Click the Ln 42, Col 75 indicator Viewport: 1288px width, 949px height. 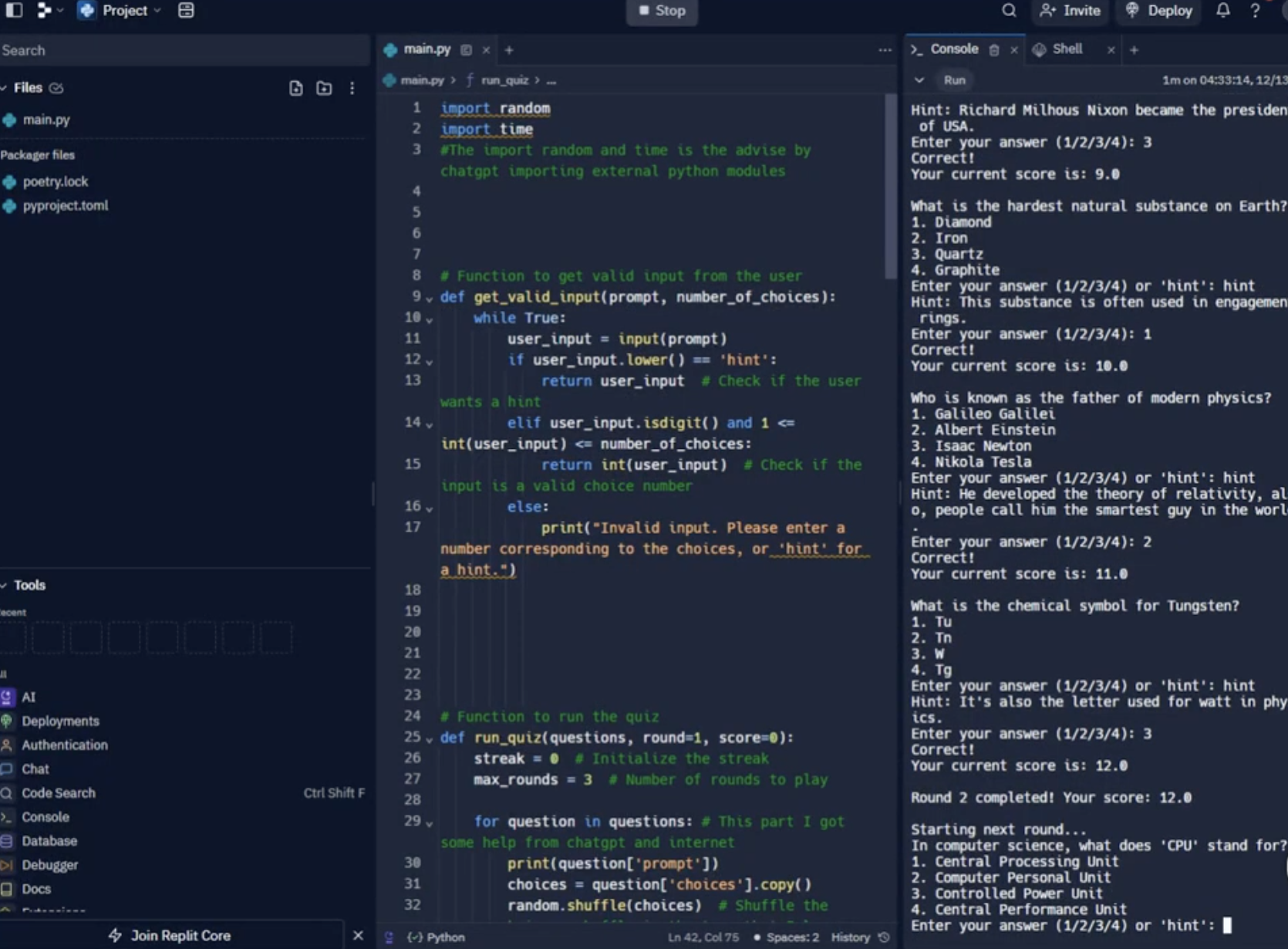(x=703, y=937)
